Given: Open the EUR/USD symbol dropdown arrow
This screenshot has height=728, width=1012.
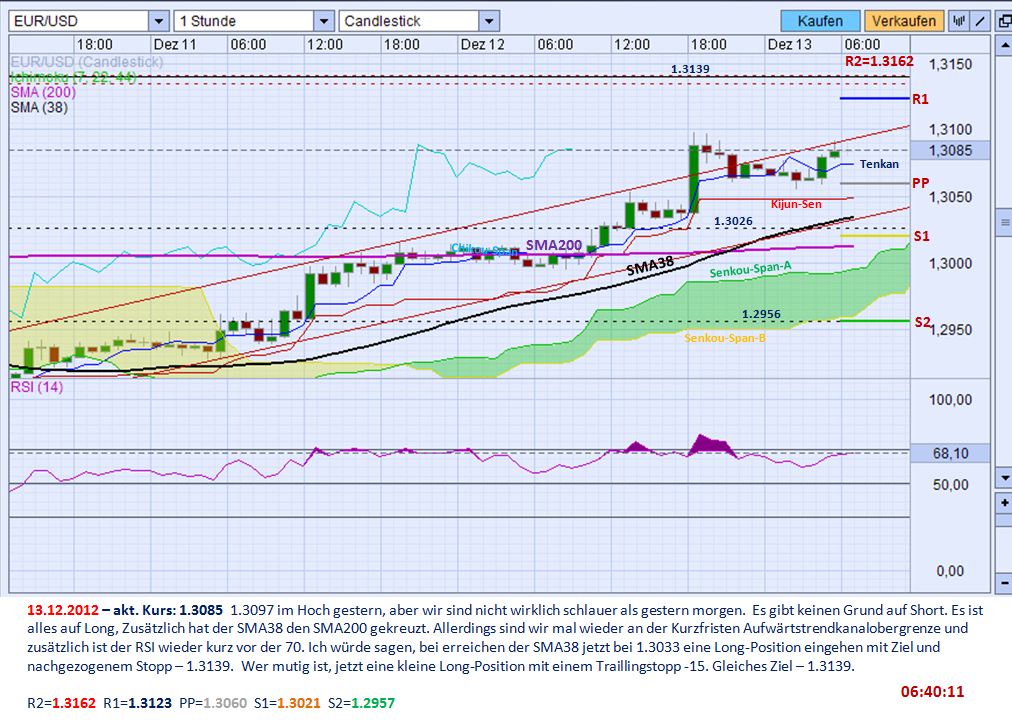Looking at the screenshot, I should [x=159, y=21].
